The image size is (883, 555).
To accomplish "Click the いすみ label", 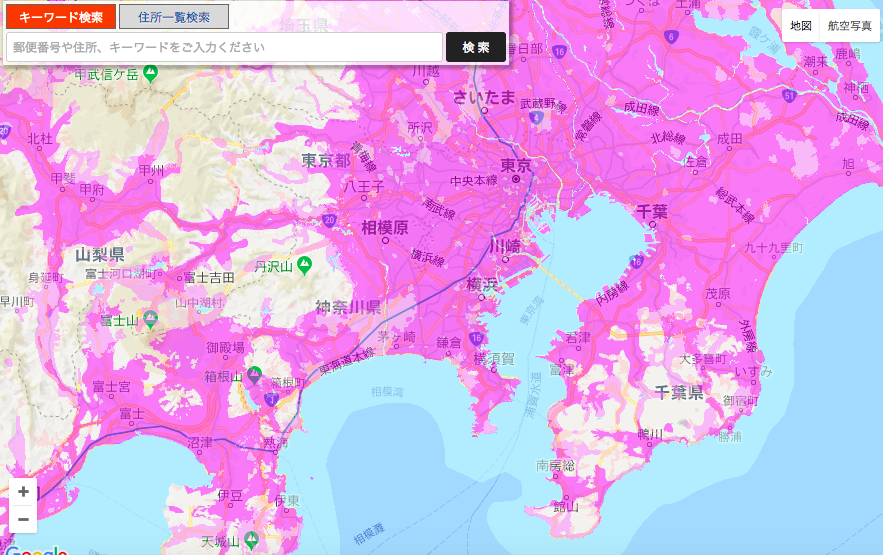I will coord(753,372).
